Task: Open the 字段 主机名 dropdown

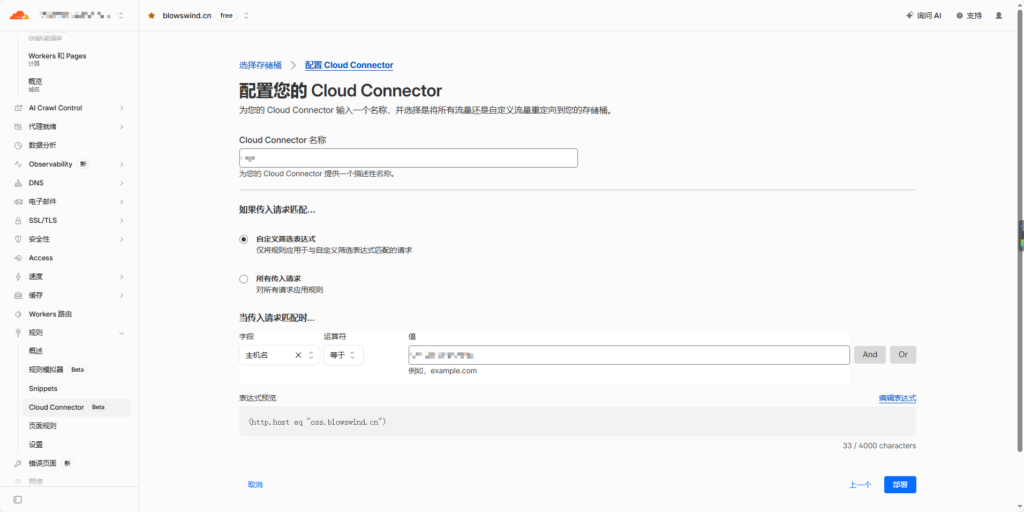Action: [x=280, y=355]
